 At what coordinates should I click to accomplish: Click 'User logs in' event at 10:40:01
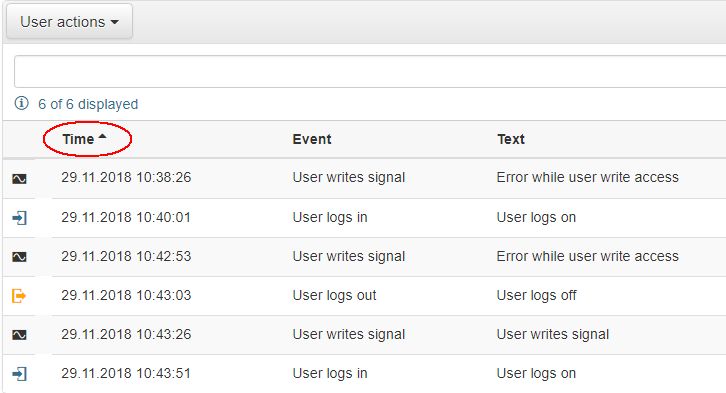(330, 217)
